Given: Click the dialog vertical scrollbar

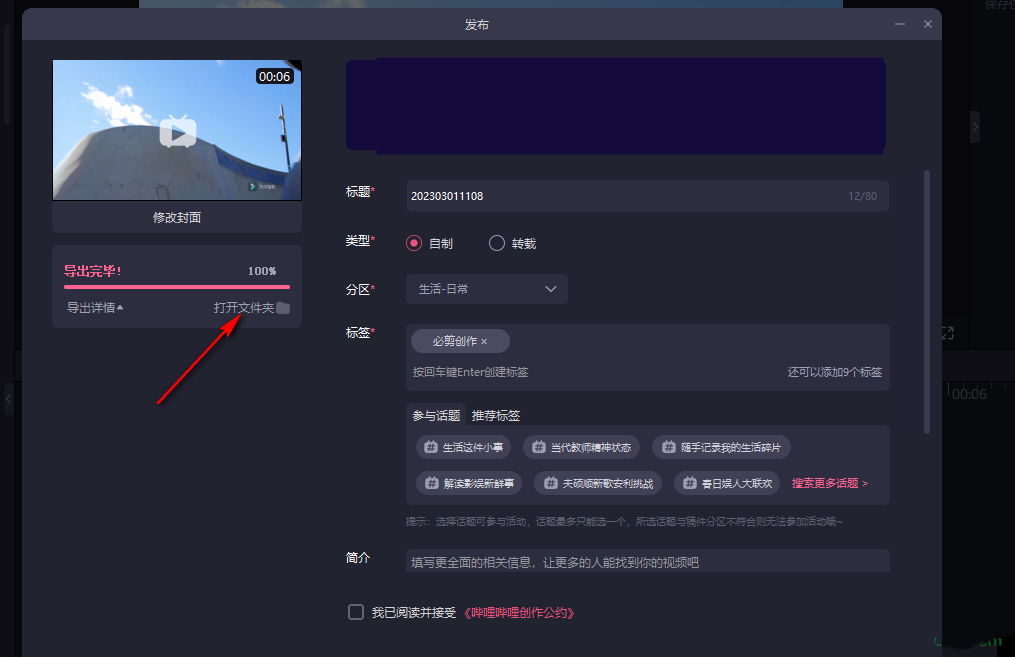Looking at the screenshot, I should coord(927,302).
